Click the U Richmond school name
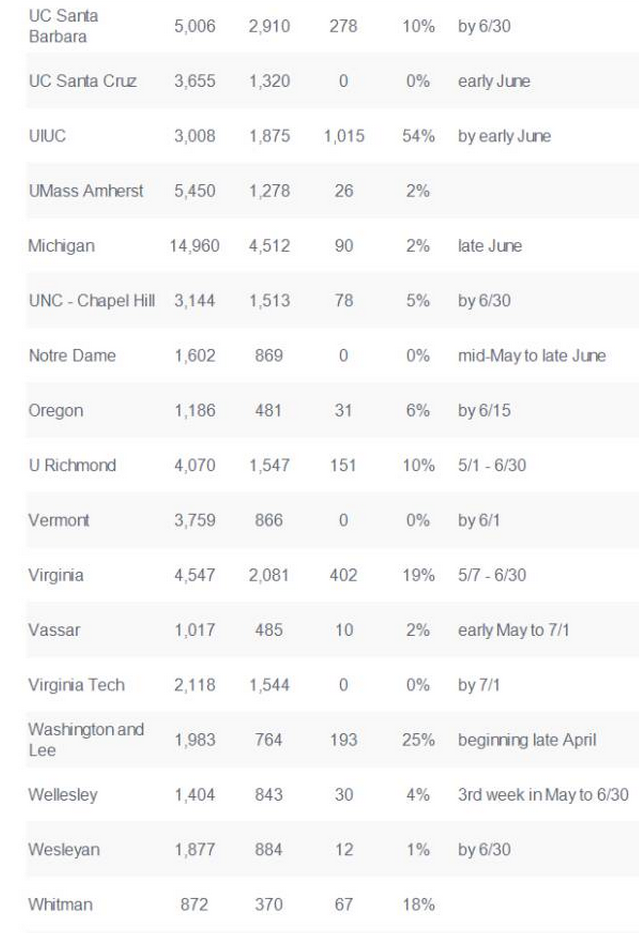 [72, 465]
